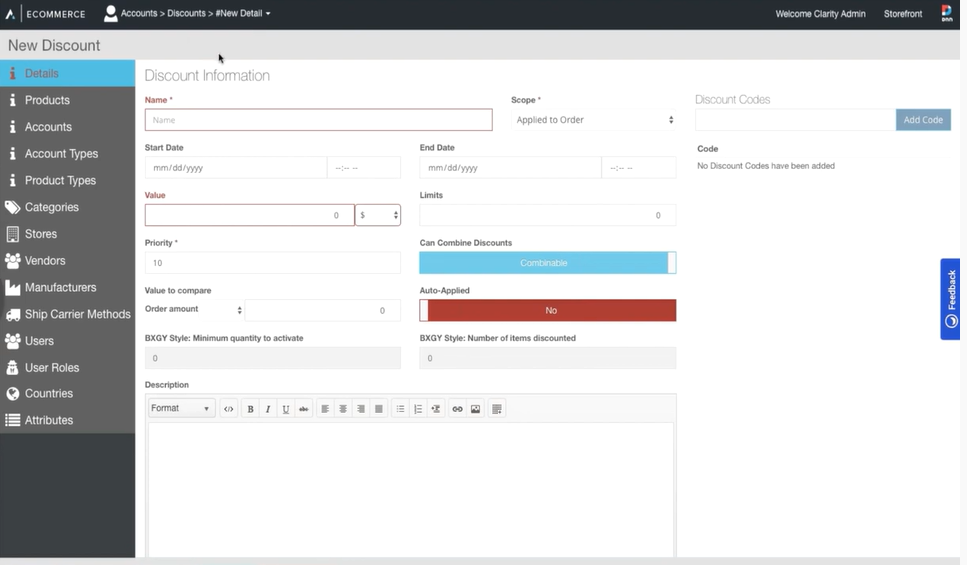Click the globe icon beside Countries
Screen dimensions: 967x565
[12, 394]
